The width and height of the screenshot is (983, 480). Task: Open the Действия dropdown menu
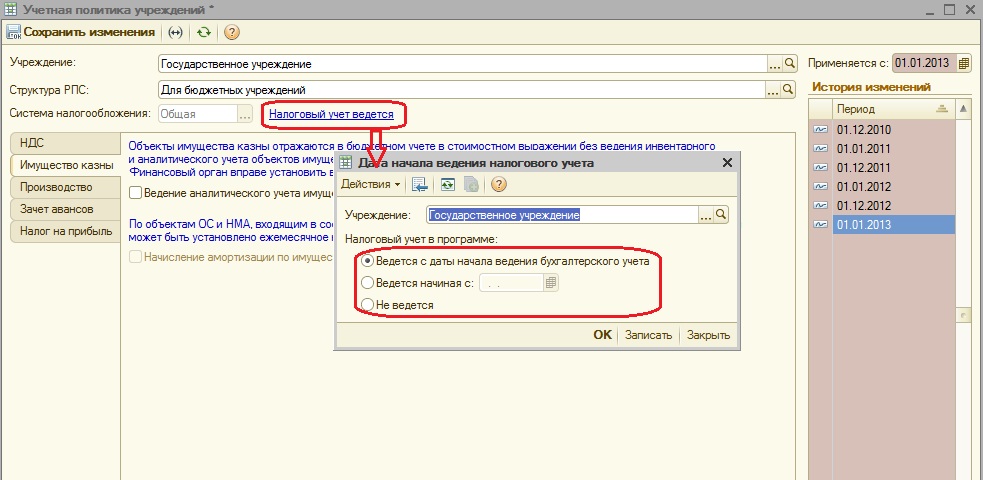coord(370,184)
